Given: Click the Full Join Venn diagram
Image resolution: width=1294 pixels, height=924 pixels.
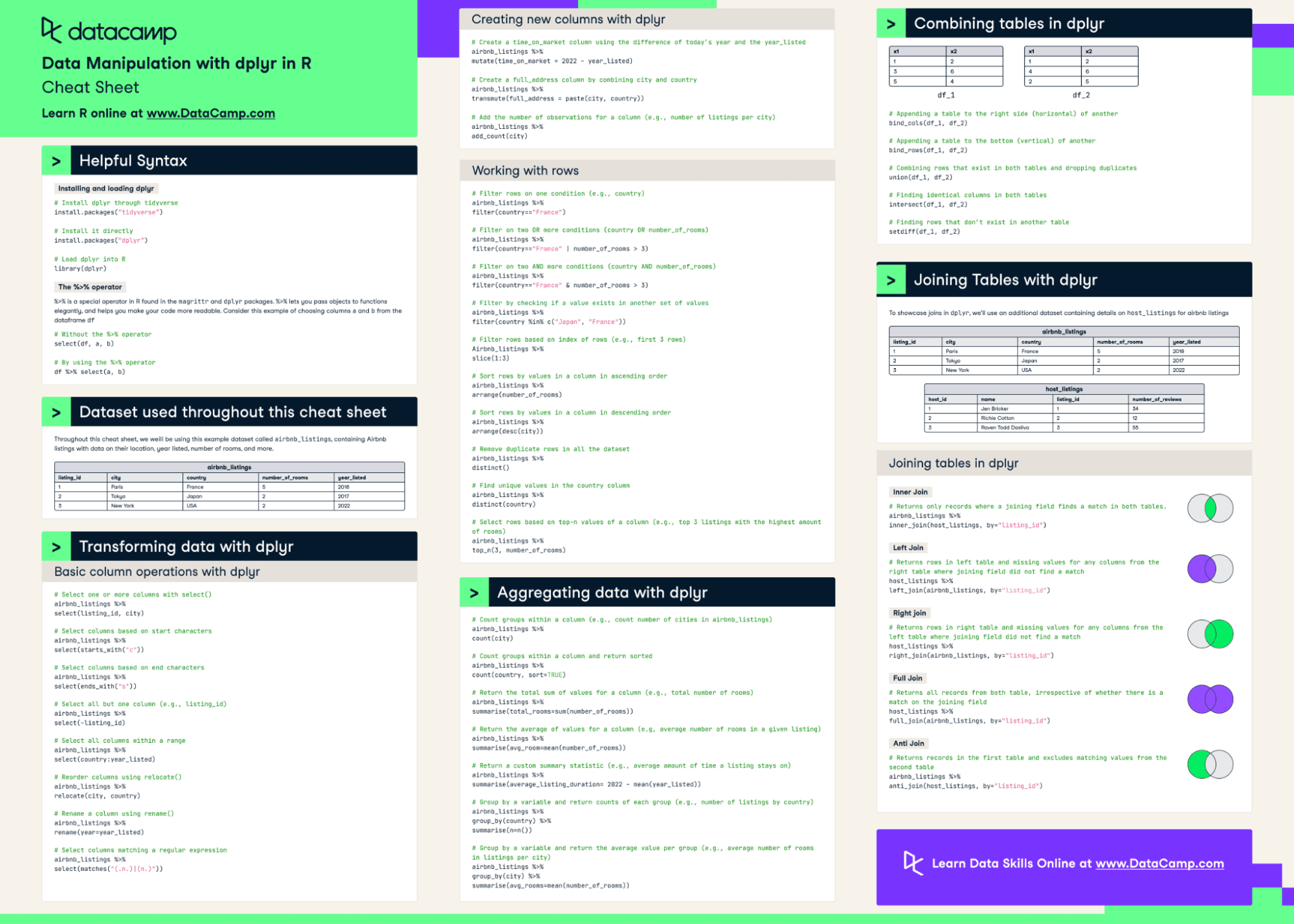Looking at the screenshot, I should tap(1210, 699).
